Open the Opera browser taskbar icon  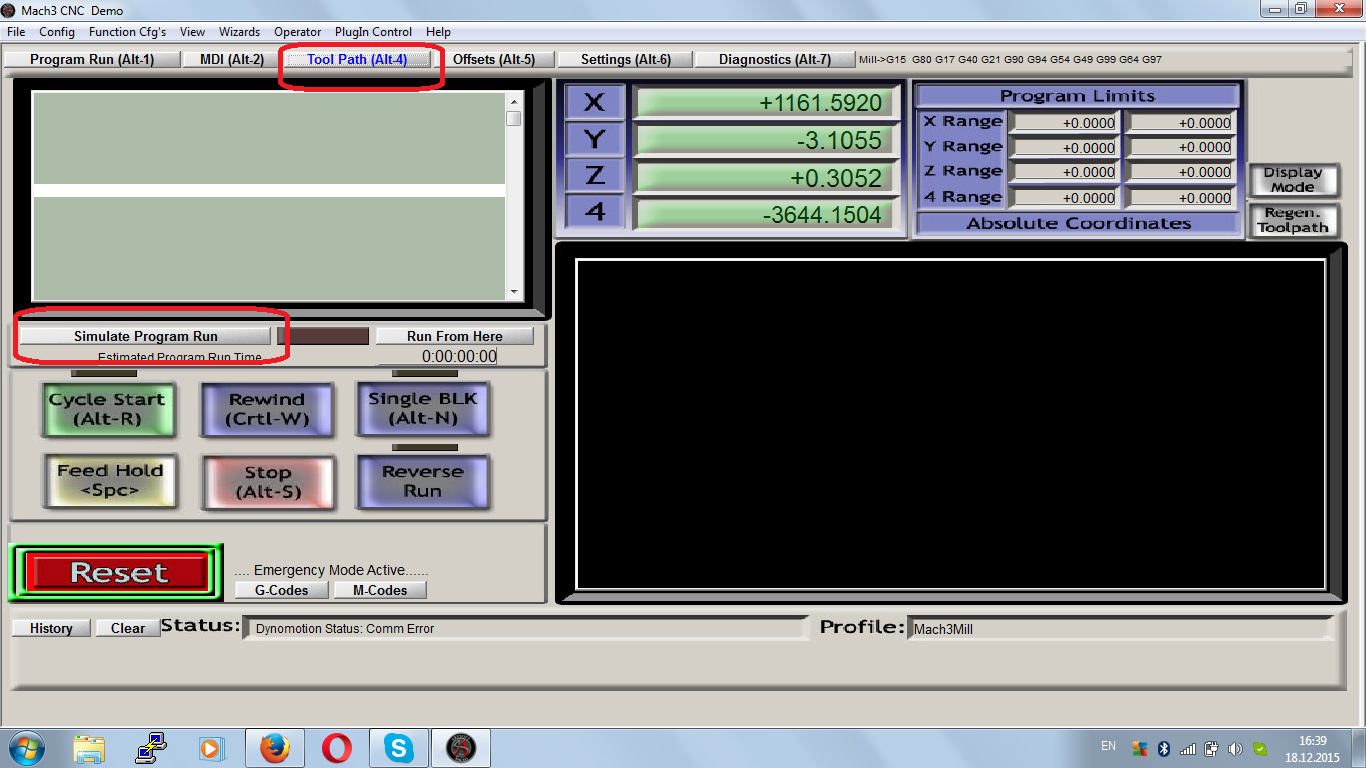click(337, 748)
